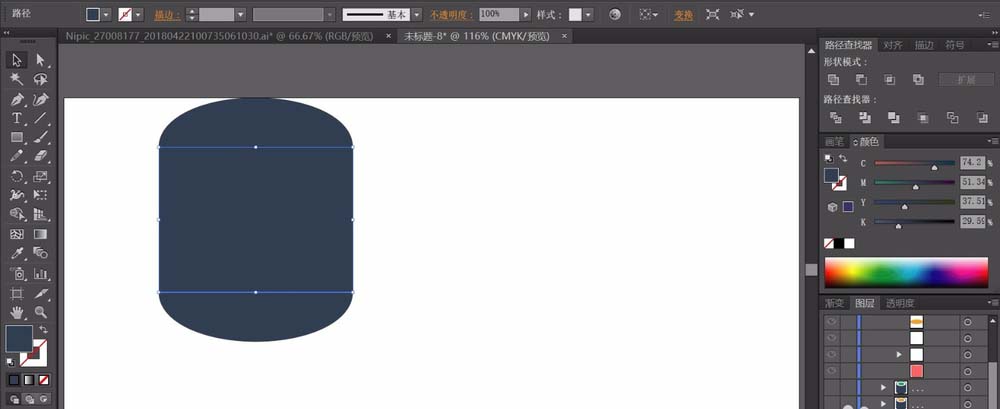Select the Pencil tool

[x=17, y=156]
